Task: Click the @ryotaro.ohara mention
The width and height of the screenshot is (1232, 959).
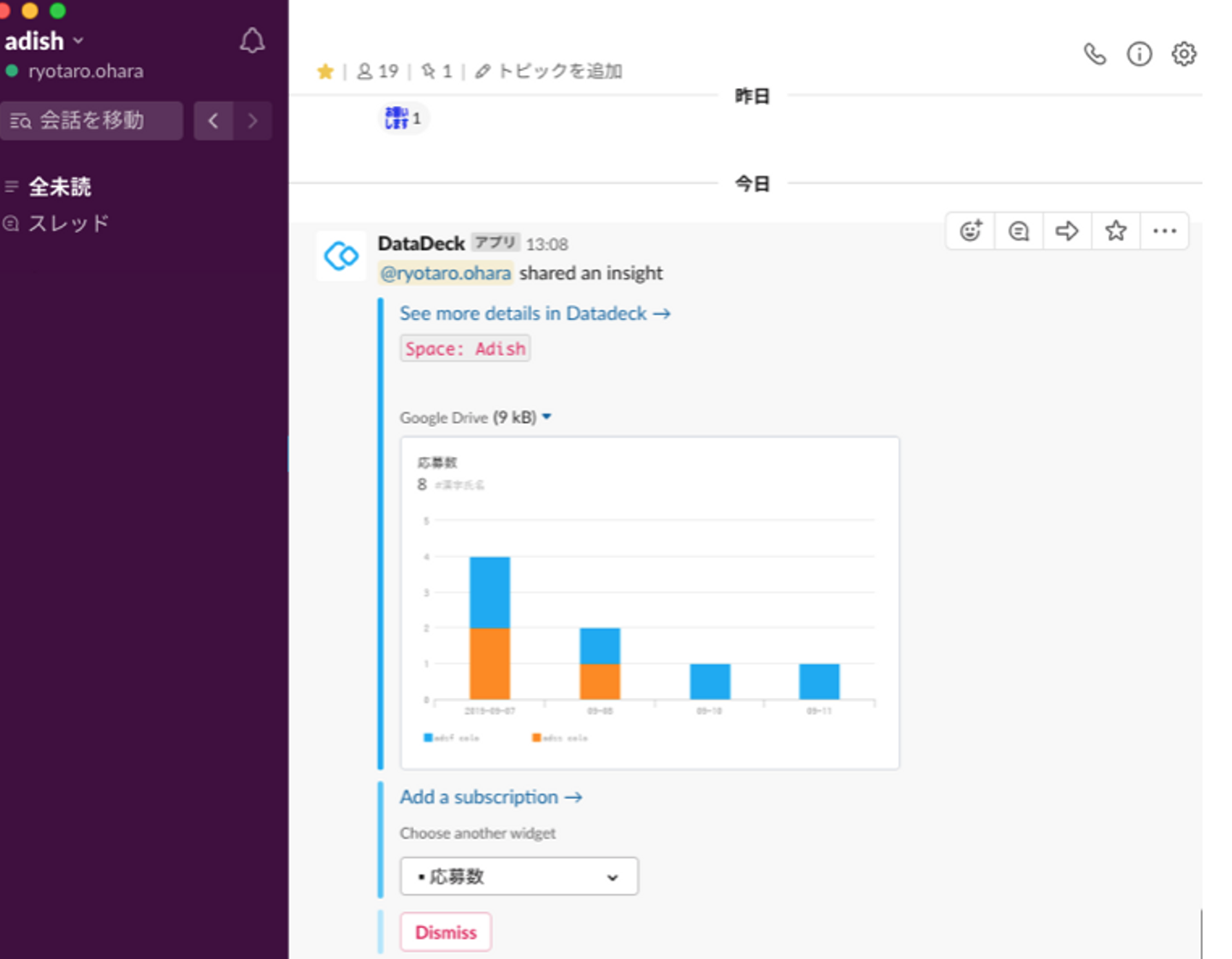Action: (446, 273)
